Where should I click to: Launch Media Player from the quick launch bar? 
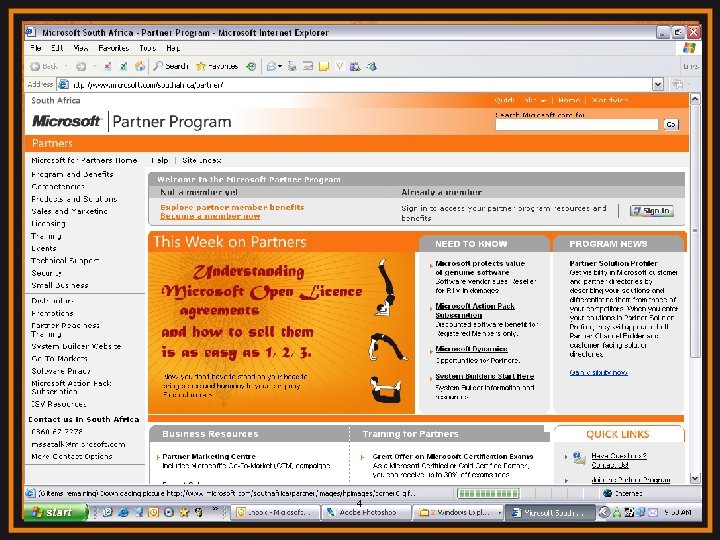click(169, 512)
